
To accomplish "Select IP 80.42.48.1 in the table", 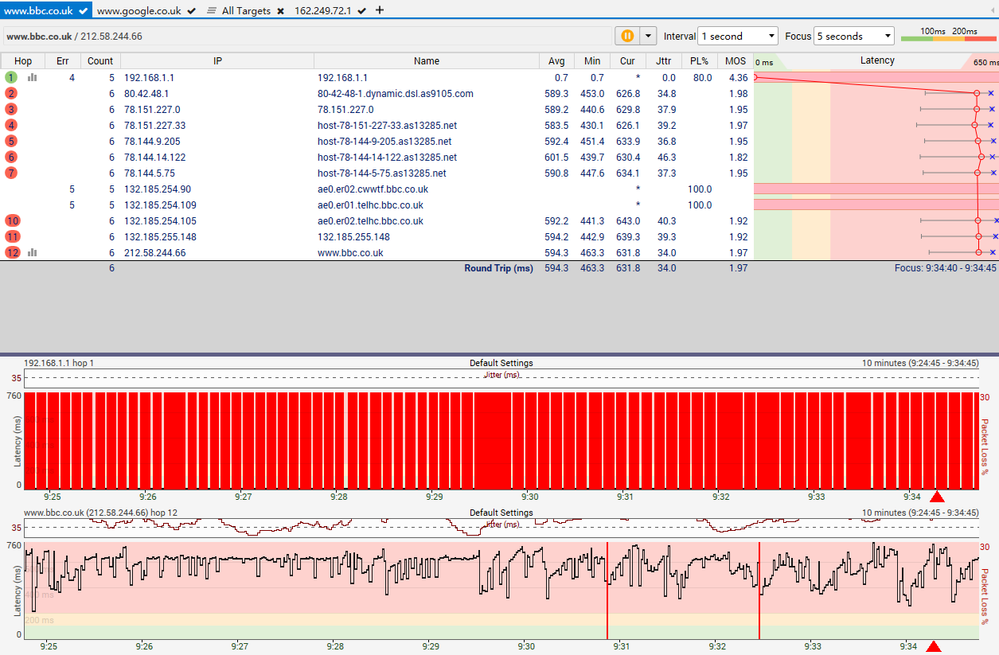I will pos(147,94).
